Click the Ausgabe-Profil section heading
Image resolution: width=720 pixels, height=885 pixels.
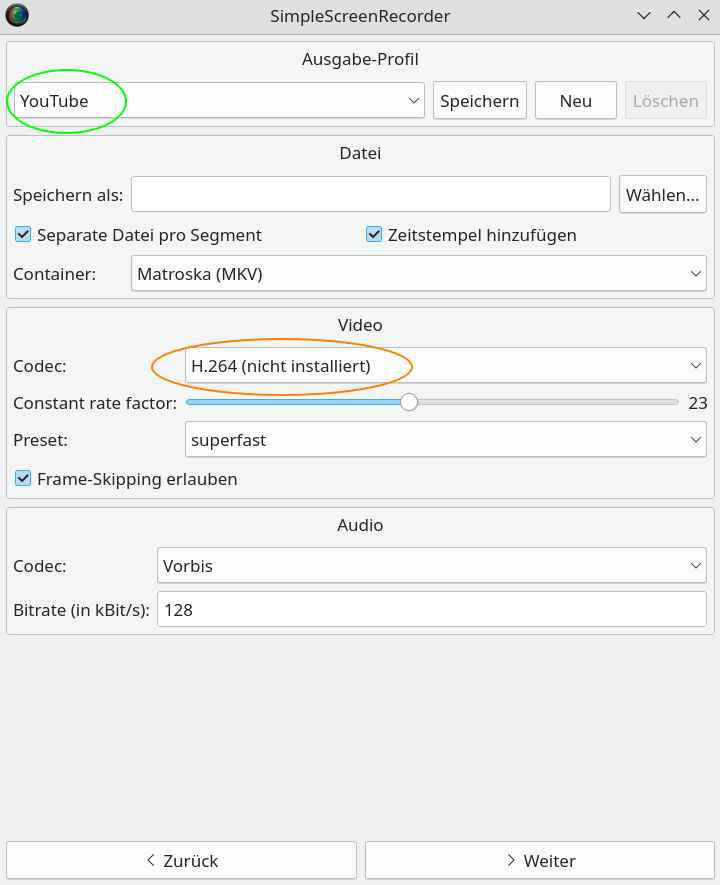(360, 59)
